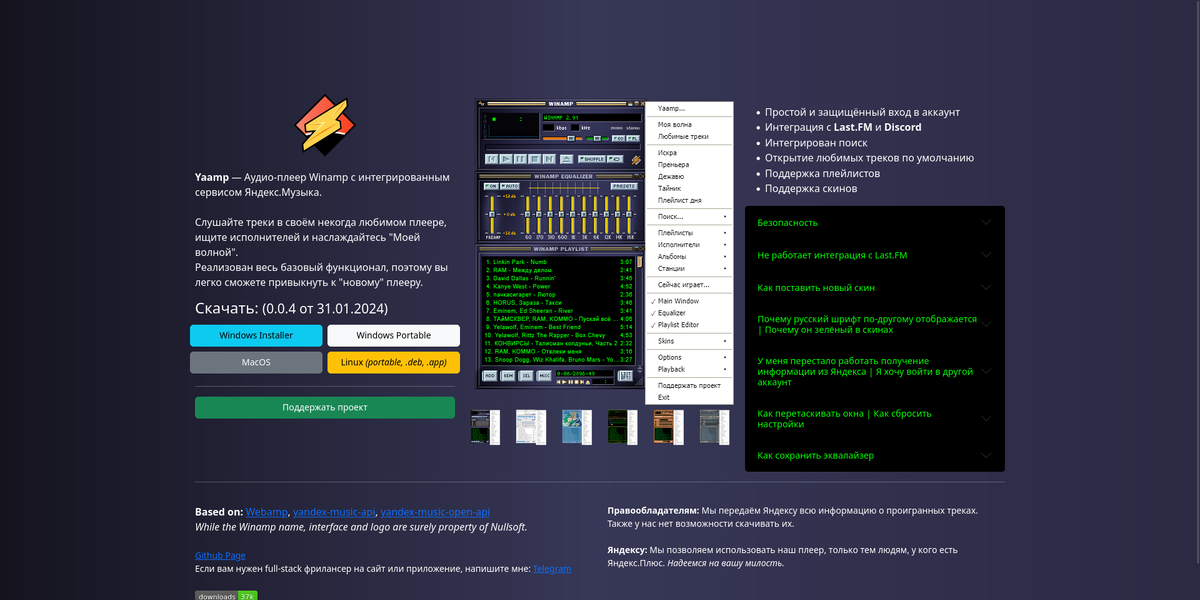
Task: Select Моя волна menu entry
Action: tap(689, 124)
